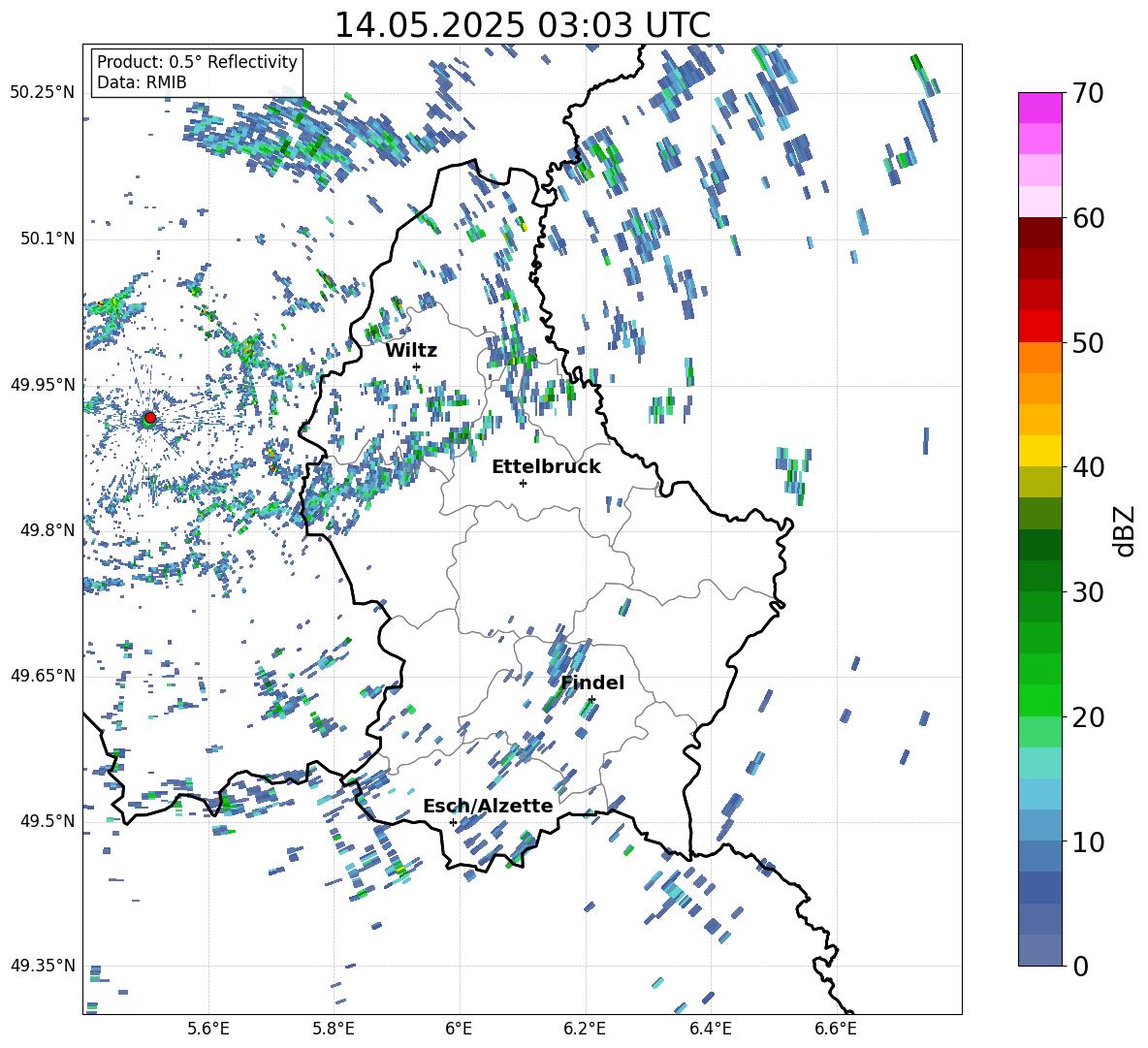Click the 6.4°E longitude label
This screenshot has width=1148, height=1048.
[710, 1029]
